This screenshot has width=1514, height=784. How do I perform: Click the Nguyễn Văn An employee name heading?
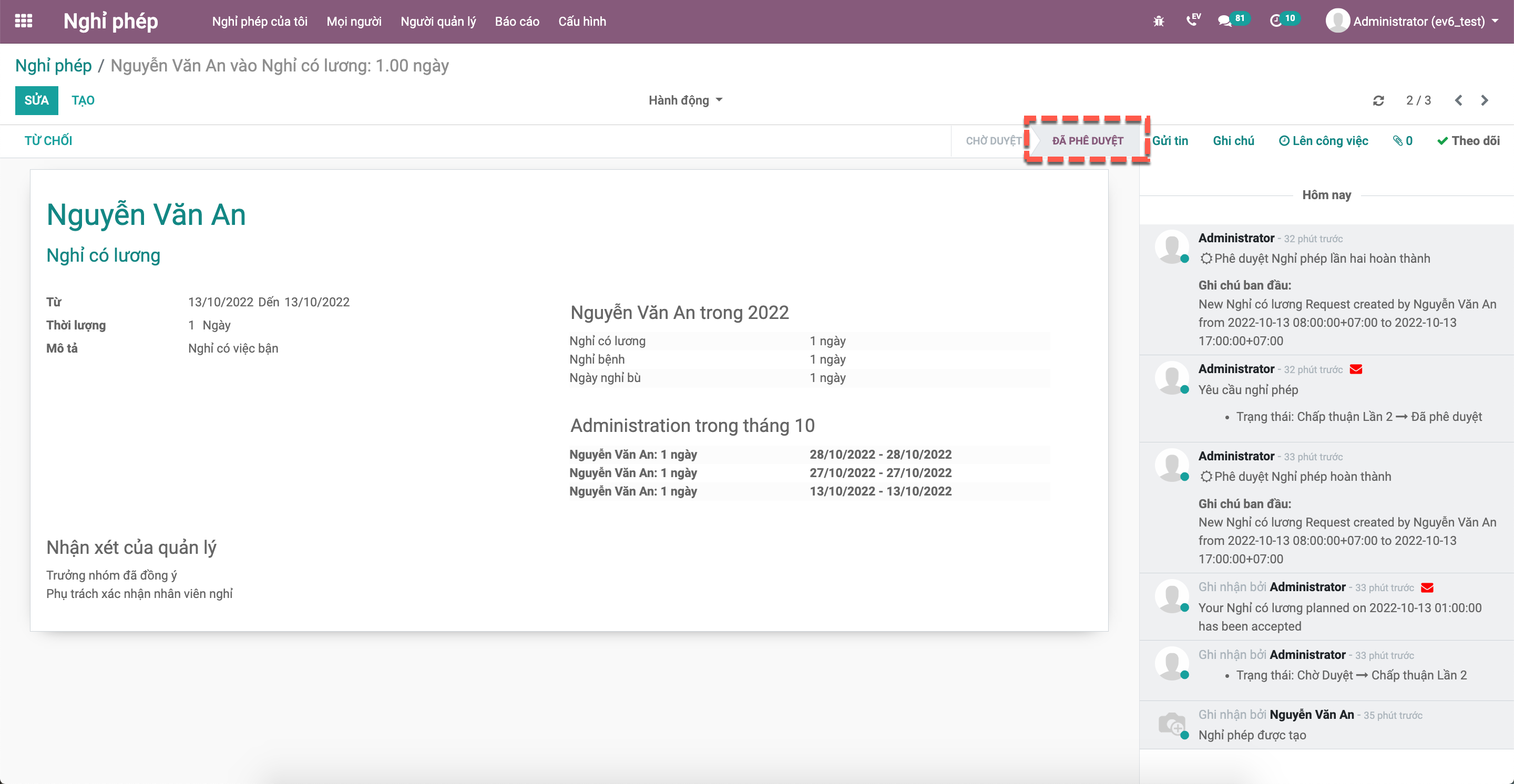point(146,214)
